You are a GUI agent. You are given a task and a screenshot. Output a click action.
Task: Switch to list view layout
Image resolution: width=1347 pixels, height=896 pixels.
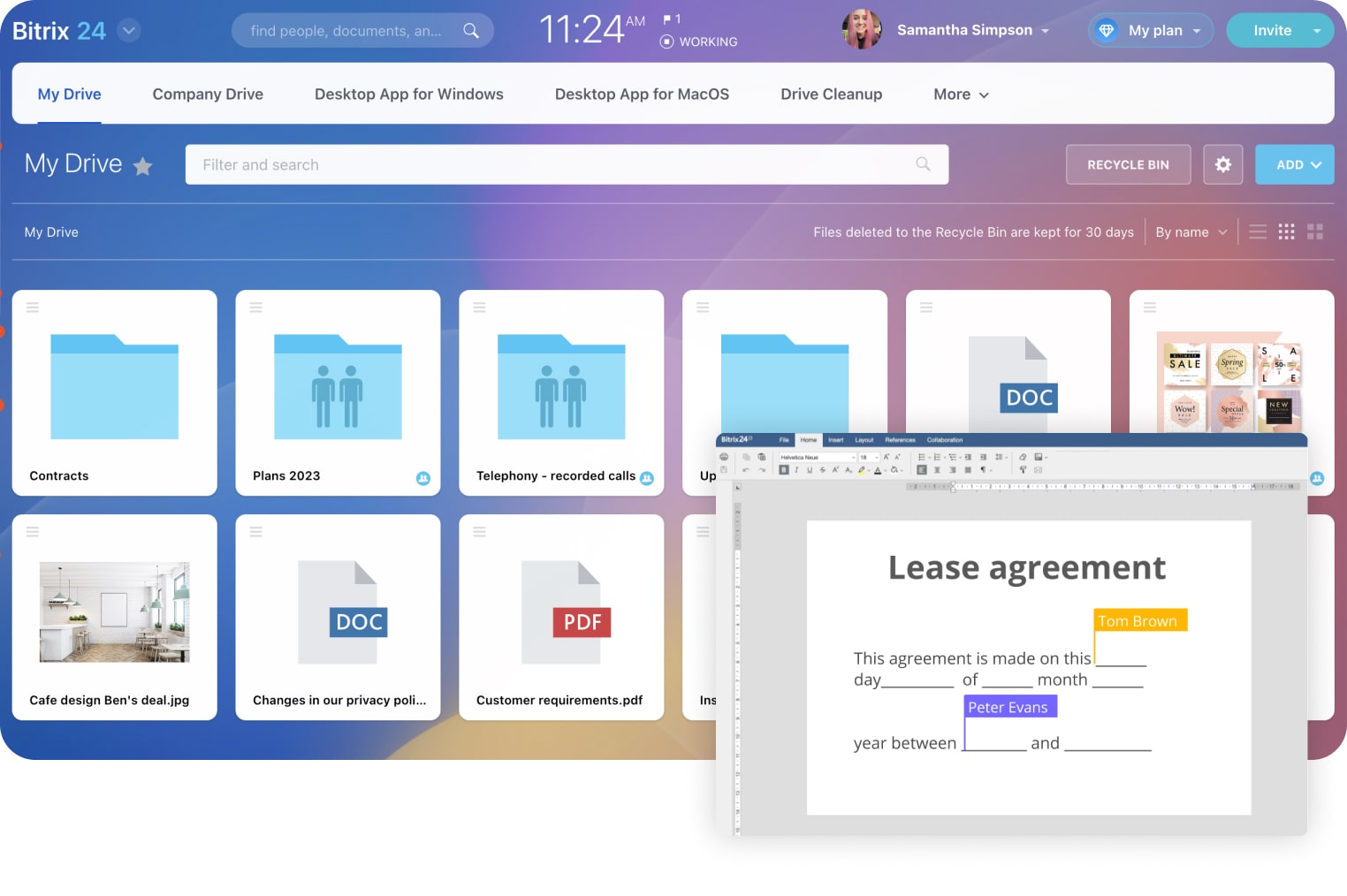pos(1258,232)
